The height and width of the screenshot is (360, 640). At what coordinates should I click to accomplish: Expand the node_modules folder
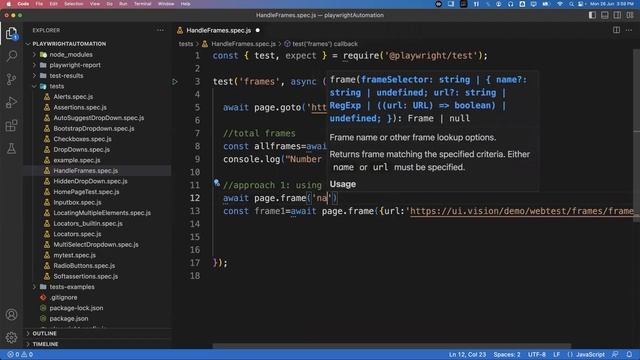(71, 54)
